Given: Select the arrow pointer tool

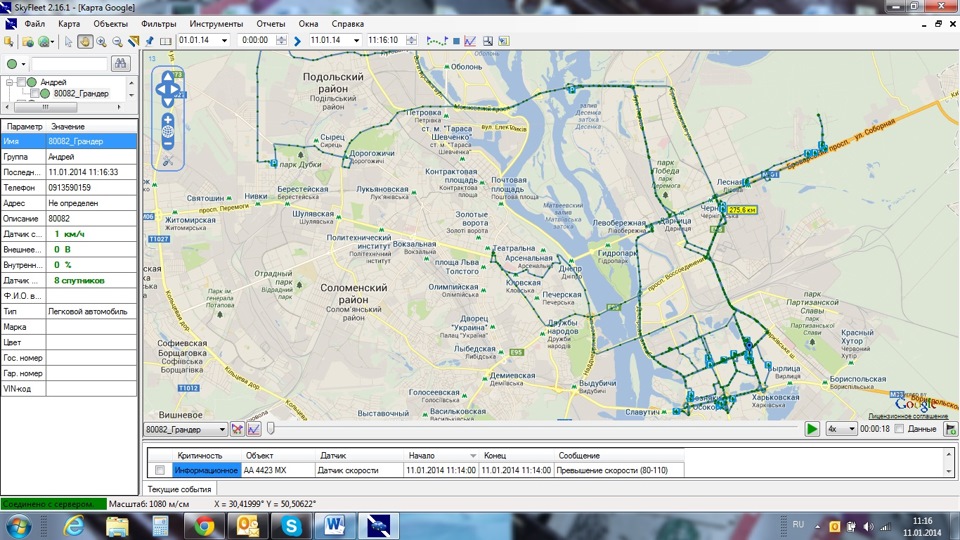Looking at the screenshot, I should [x=69, y=41].
